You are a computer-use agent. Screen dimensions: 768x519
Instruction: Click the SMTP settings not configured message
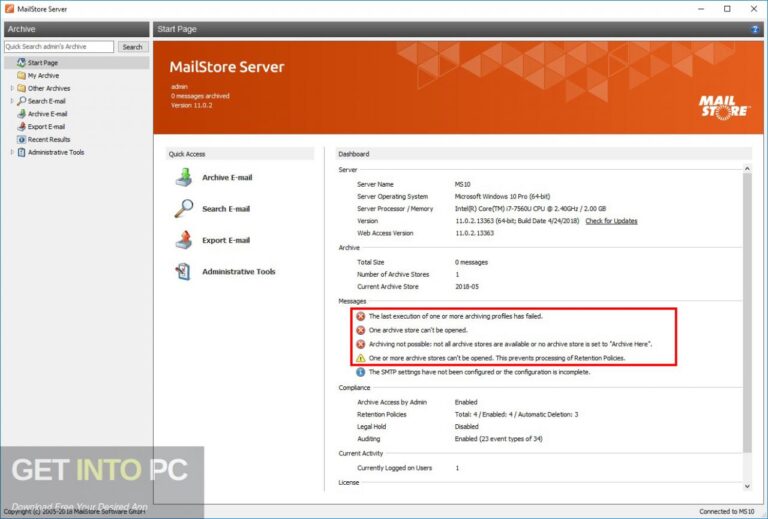point(479,372)
